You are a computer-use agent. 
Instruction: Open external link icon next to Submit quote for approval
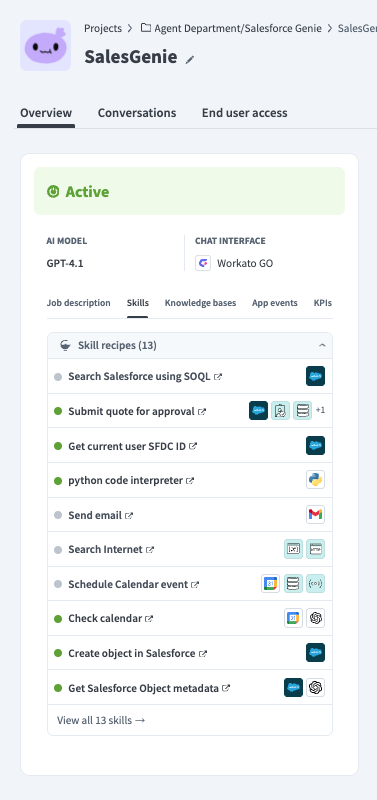click(x=202, y=411)
